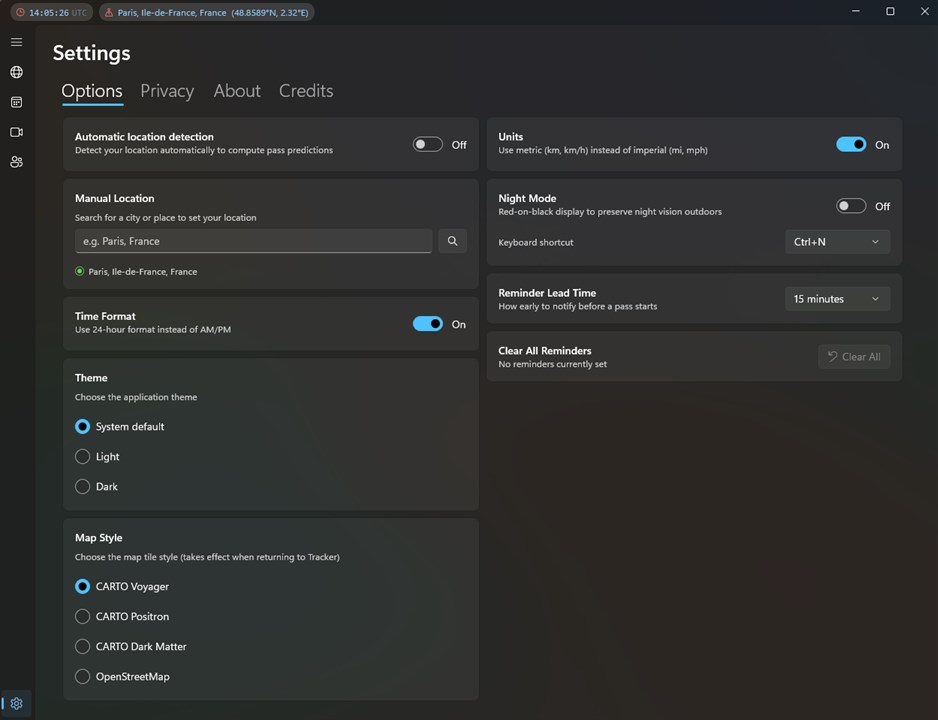938x720 pixels.
Task: Click the location pin icon in title bar
Action: pos(109,13)
